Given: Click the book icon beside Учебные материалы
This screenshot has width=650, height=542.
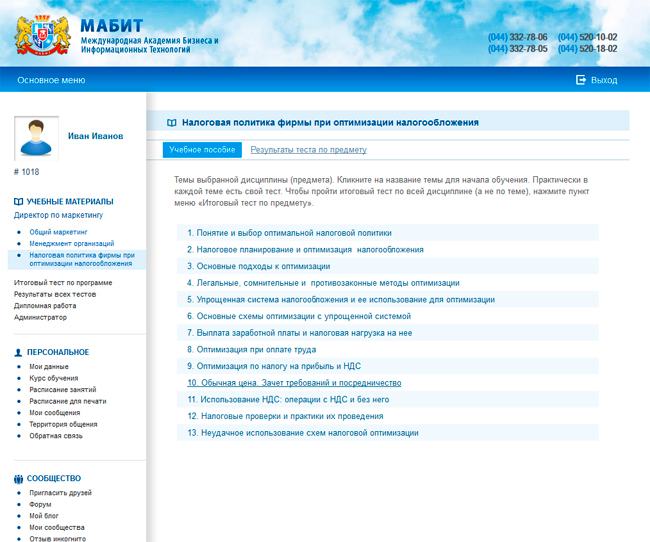Looking at the screenshot, I should tap(18, 201).
